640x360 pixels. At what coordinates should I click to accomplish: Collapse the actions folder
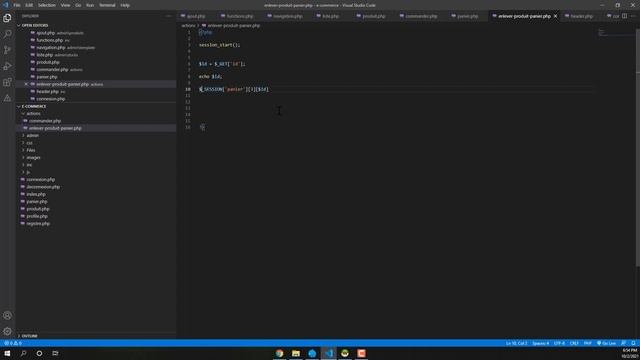tap(33, 113)
